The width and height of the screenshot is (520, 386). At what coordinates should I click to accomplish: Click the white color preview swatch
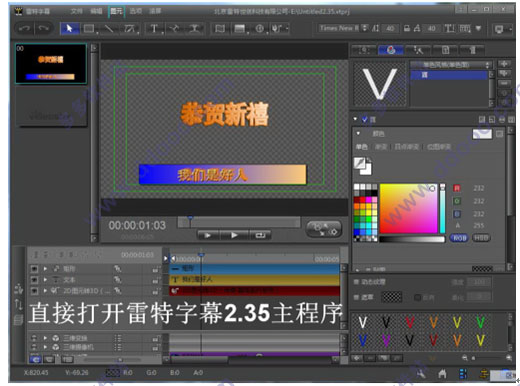click(x=482, y=134)
